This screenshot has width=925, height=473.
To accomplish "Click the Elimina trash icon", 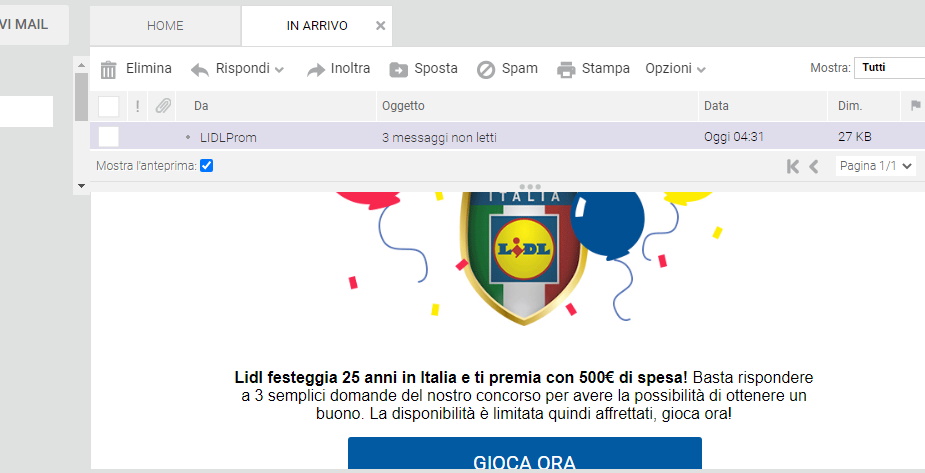I will (108, 70).
